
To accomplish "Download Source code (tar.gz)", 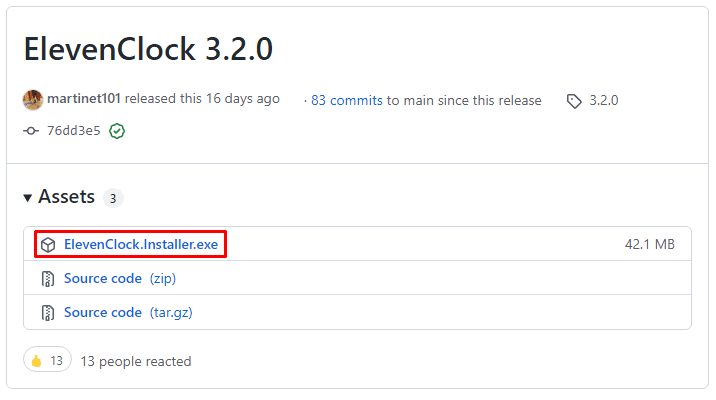I will [x=128, y=313].
